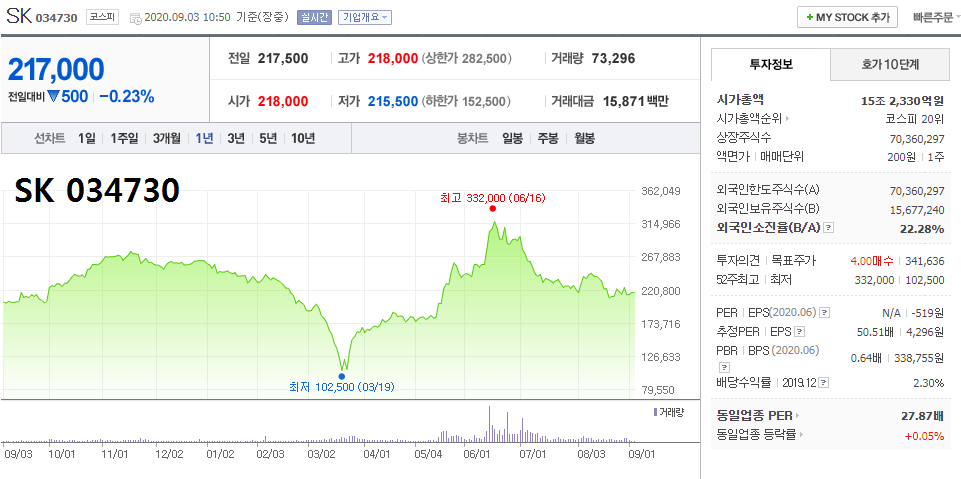Select the 5년 line chart range
This screenshot has width=961, height=479.
tap(268, 138)
